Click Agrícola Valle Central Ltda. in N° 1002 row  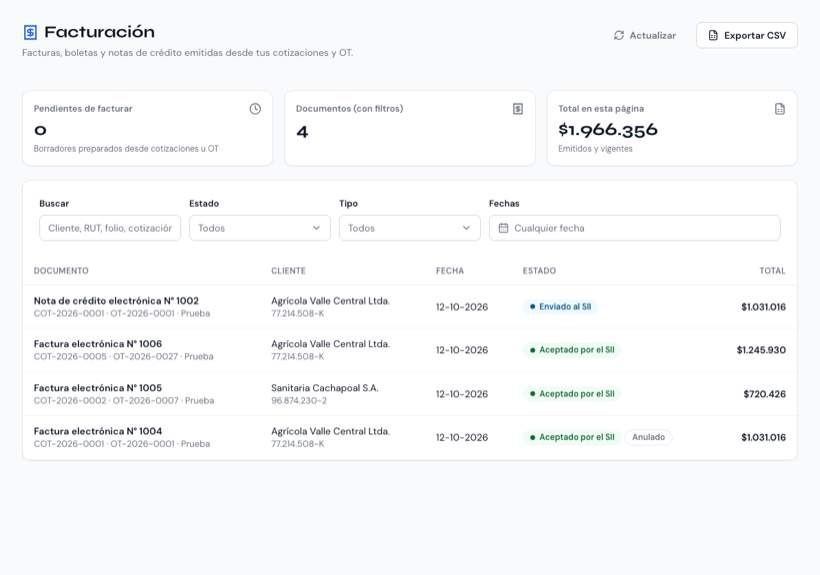click(331, 301)
